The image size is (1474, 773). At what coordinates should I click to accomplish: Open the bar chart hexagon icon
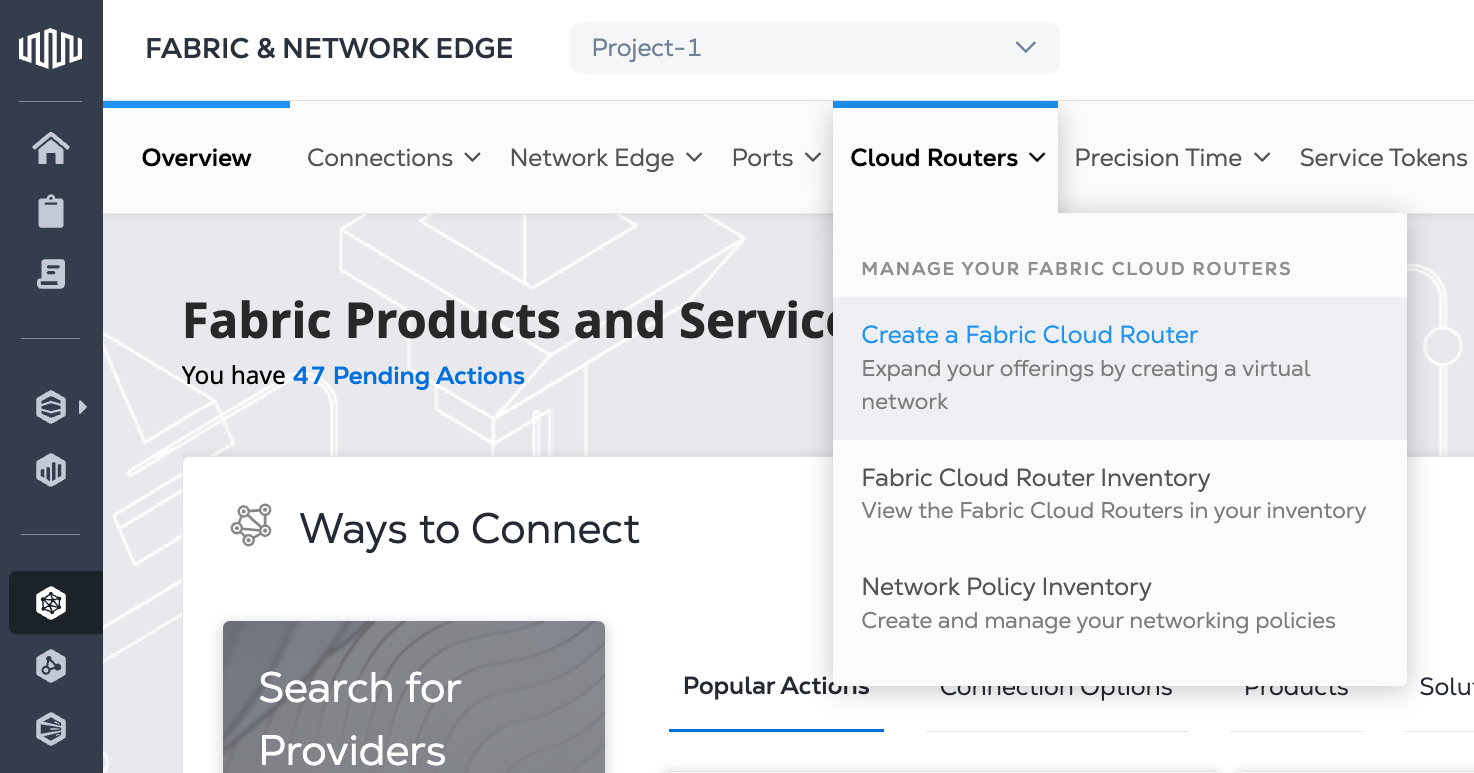[51, 470]
